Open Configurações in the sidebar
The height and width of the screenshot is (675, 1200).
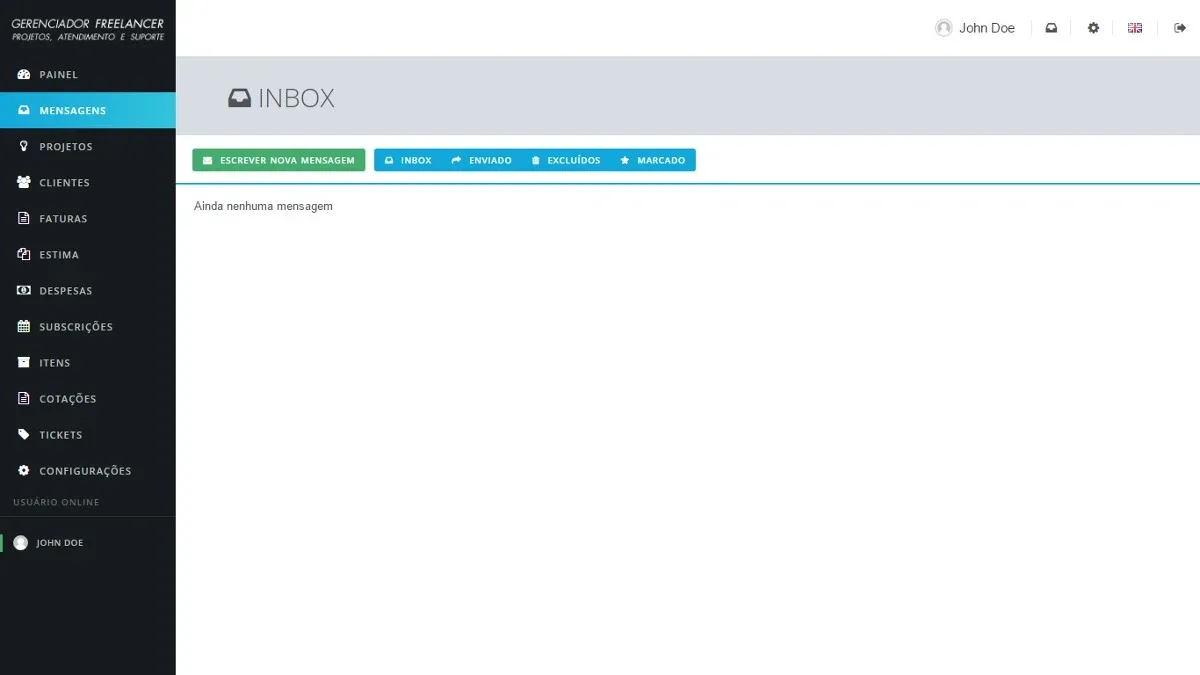(88, 471)
